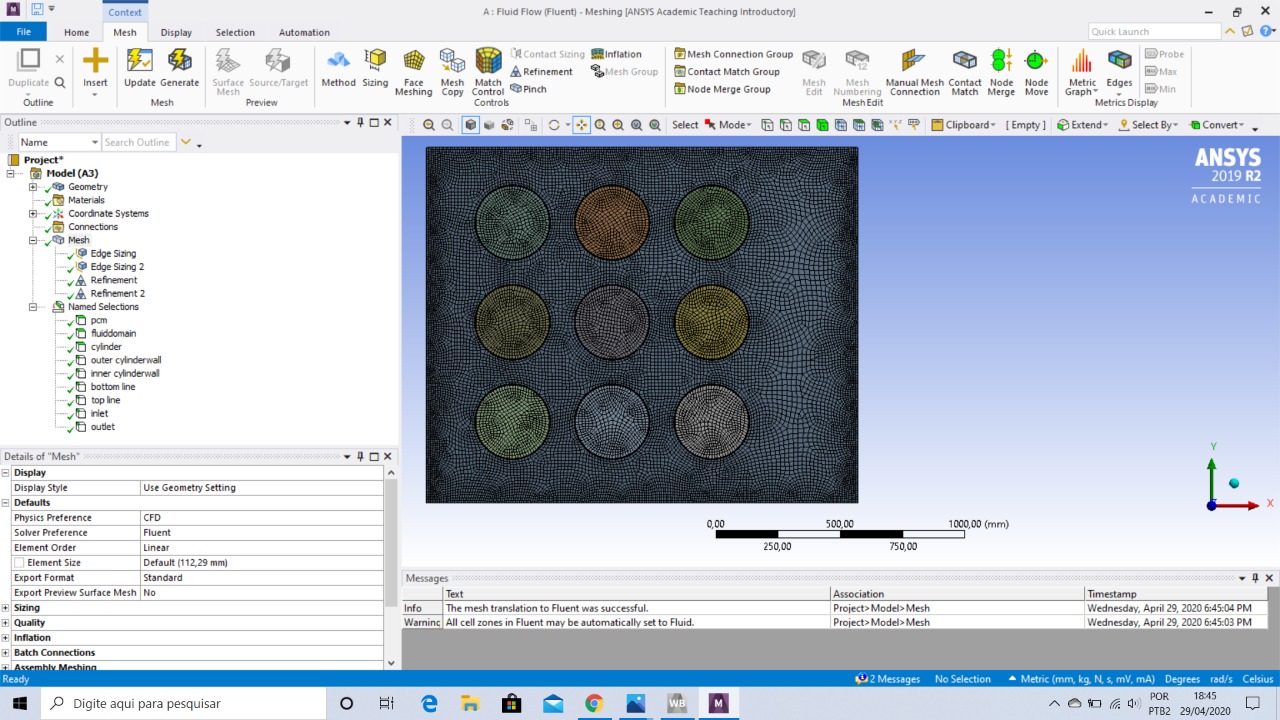
Task: Click the Node Merge icon
Action: (x=1001, y=72)
